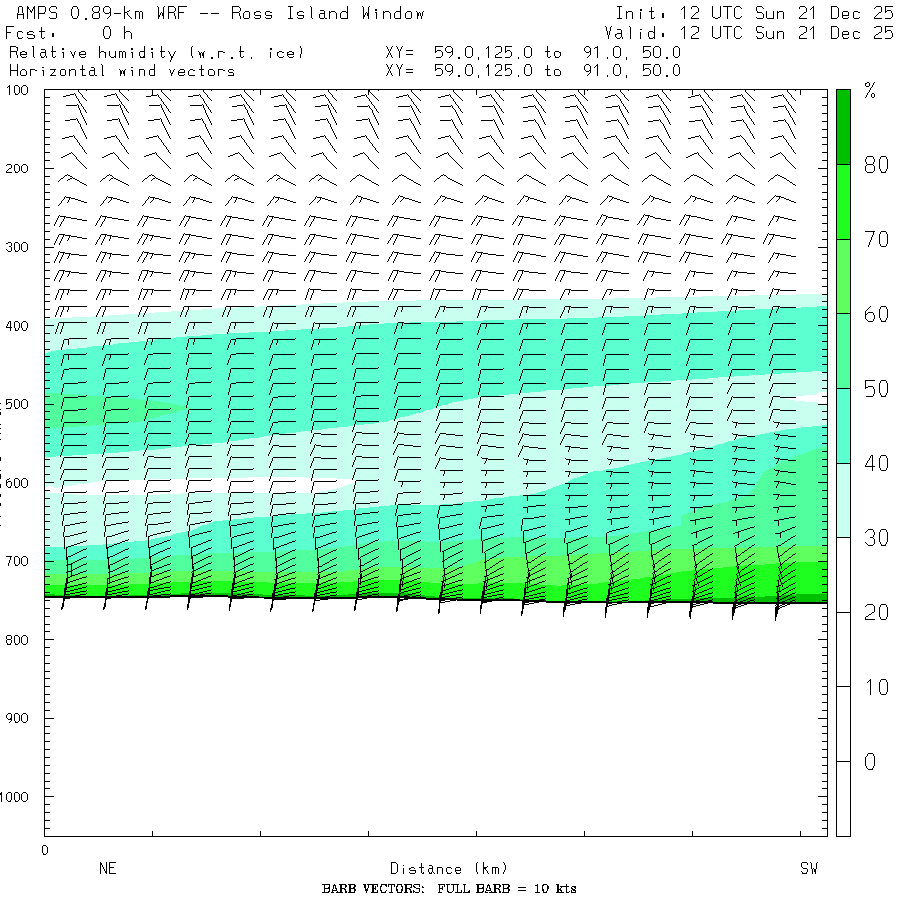Click the 'Horizontal wind vectors' label

point(122,71)
